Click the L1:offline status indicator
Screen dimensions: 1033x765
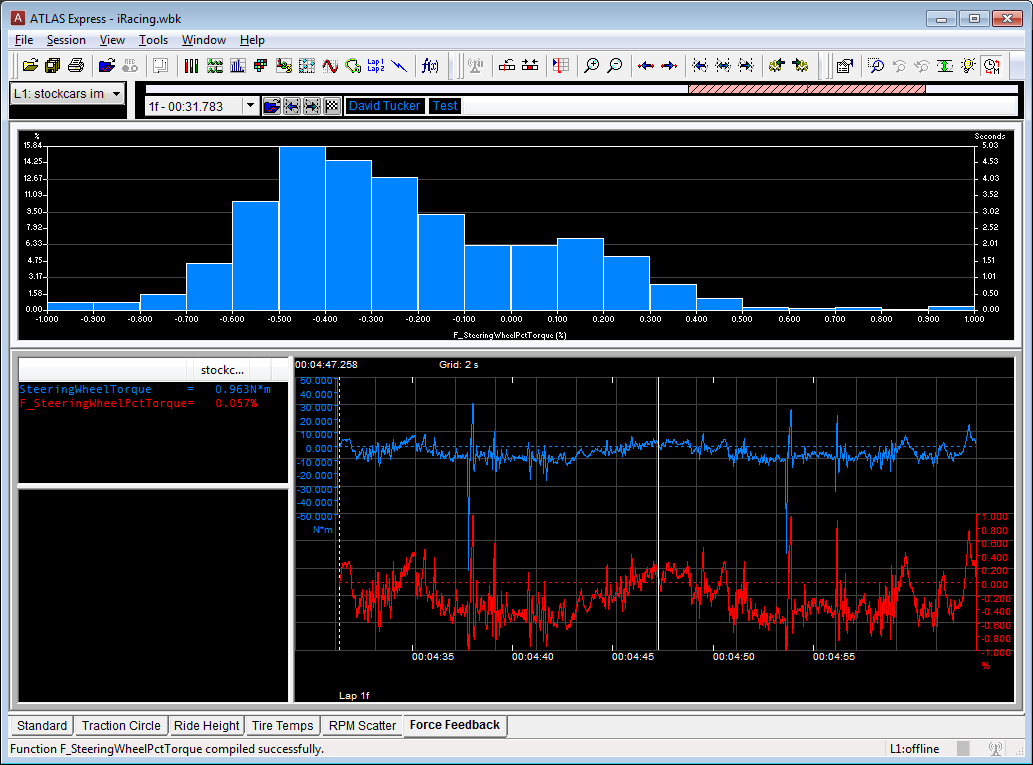914,749
